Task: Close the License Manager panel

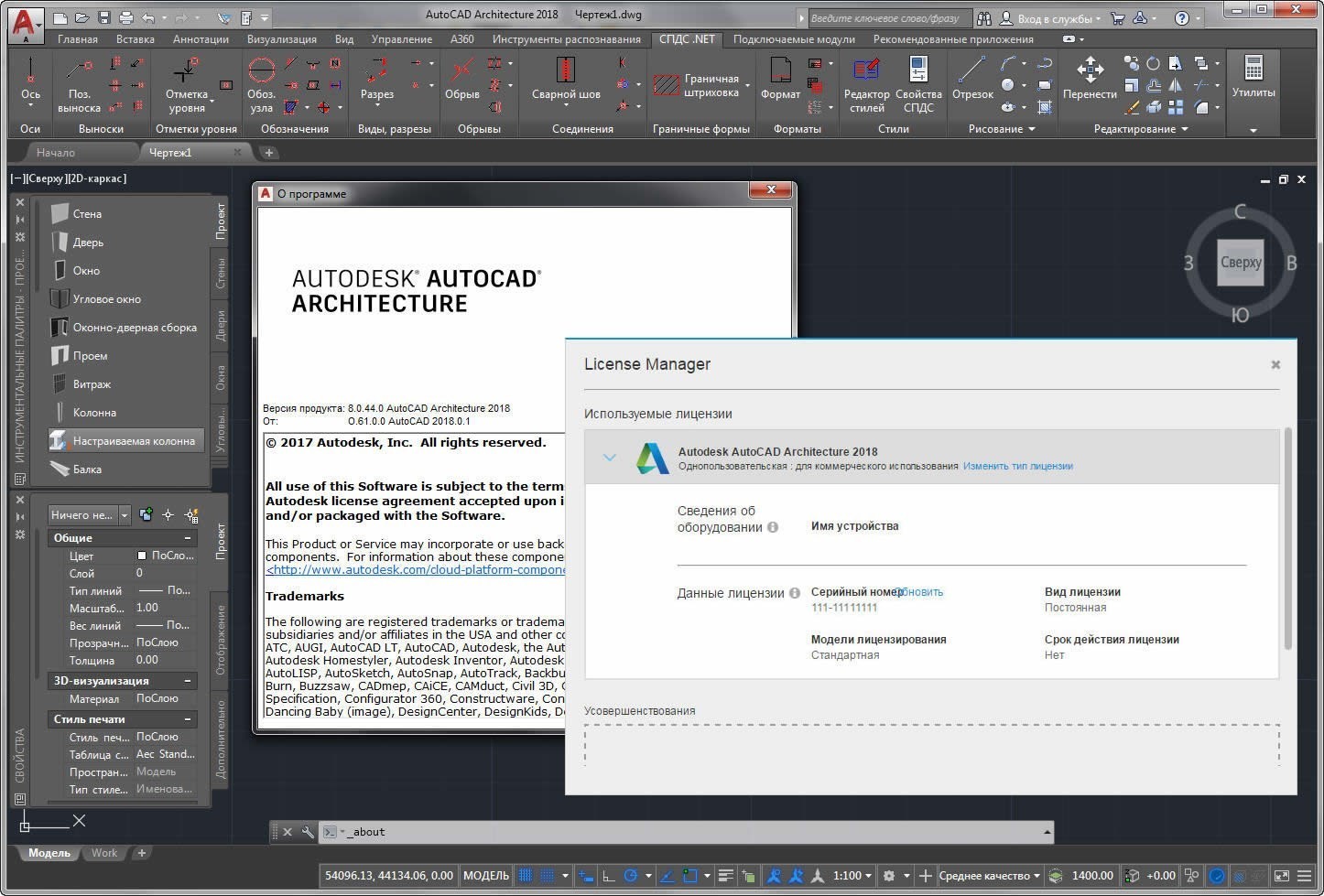Action: [1275, 364]
